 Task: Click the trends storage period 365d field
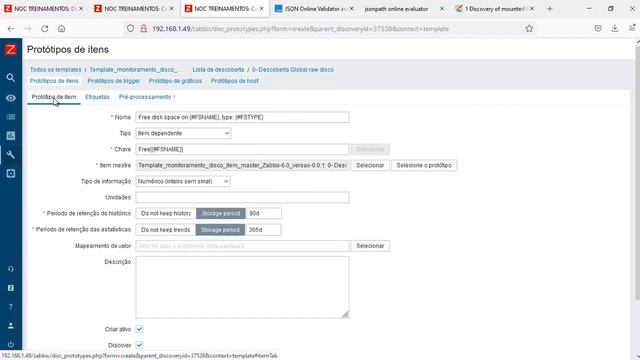pos(263,230)
